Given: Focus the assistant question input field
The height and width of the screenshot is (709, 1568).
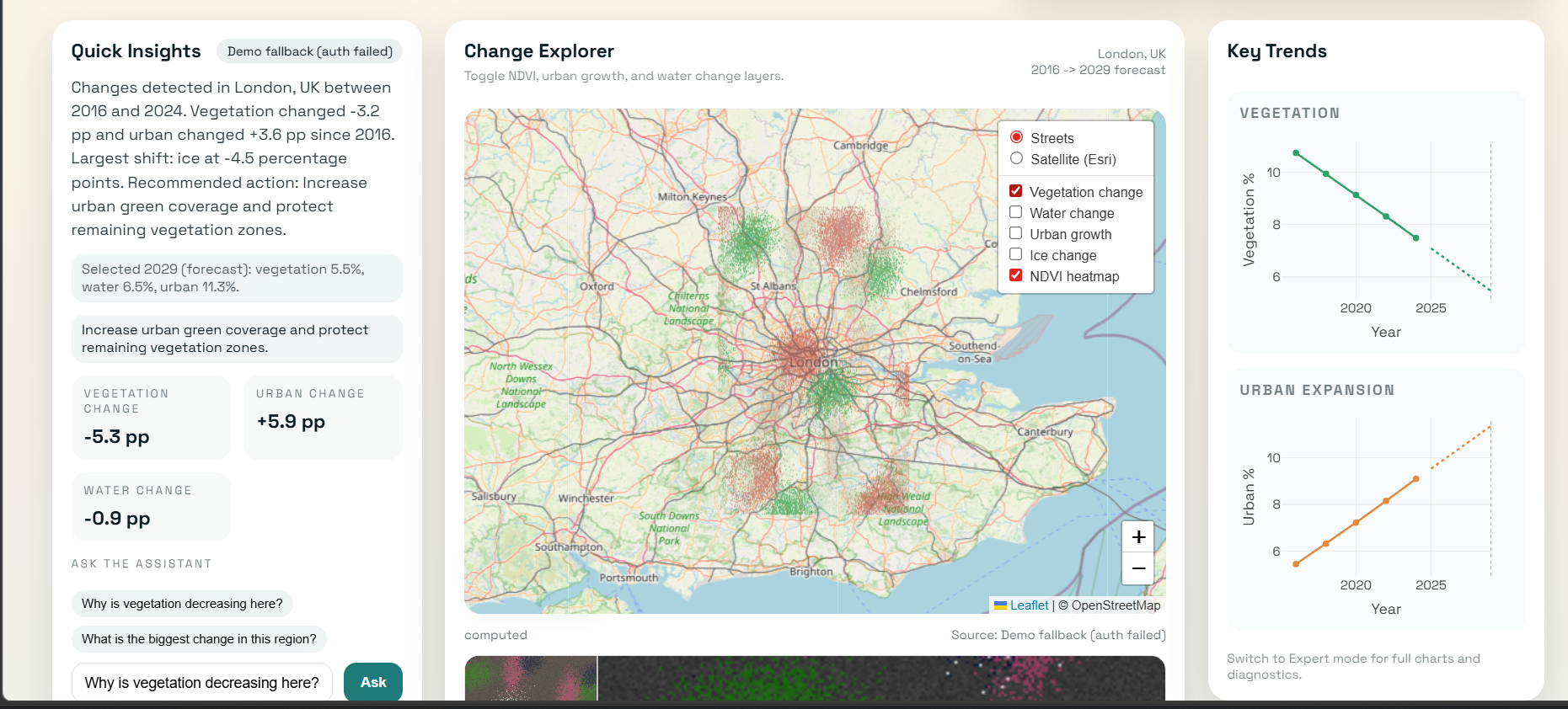Looking at the screenshot, I should tap(202, 682).
